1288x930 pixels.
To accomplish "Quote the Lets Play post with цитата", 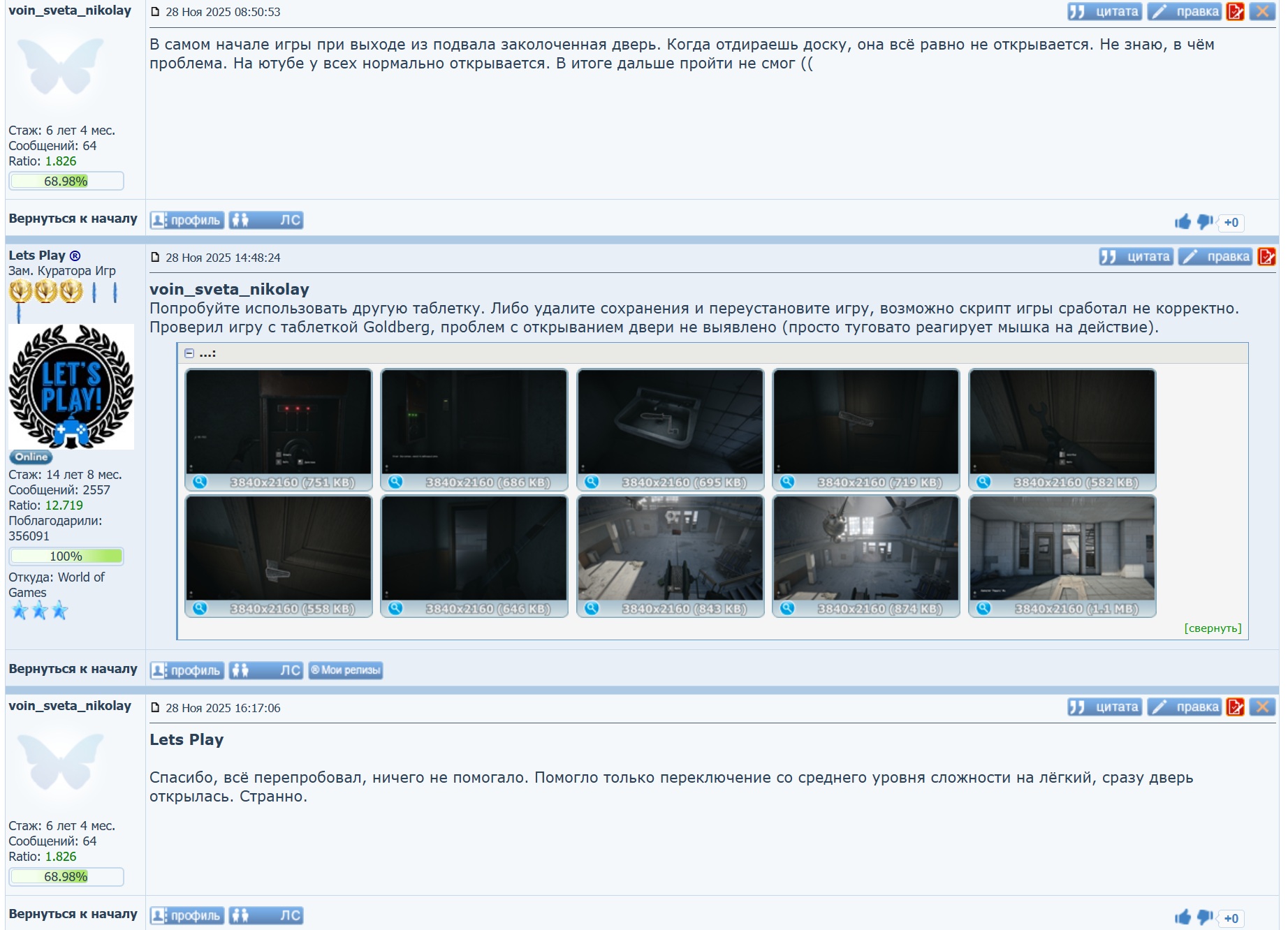I will (1136, 257).
